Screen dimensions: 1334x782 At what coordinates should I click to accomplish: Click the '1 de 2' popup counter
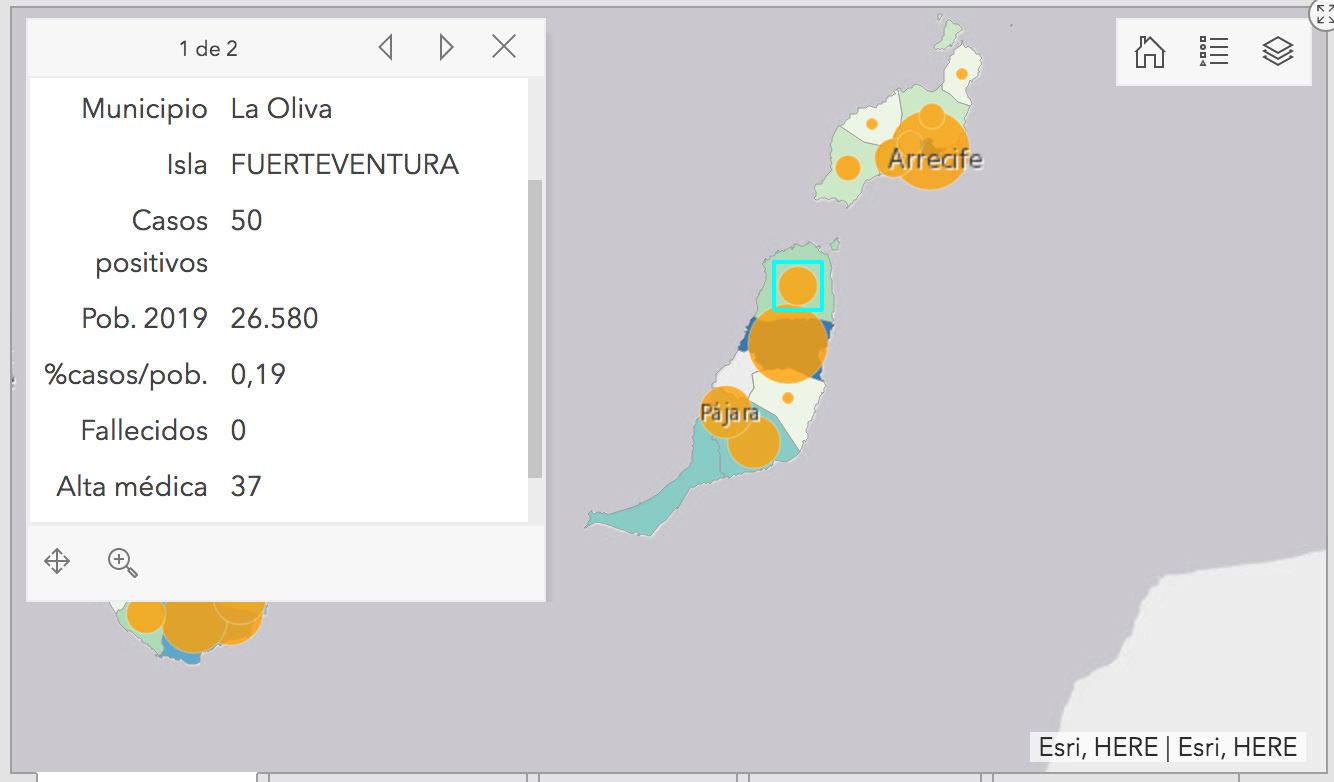(x=208, y=48)
